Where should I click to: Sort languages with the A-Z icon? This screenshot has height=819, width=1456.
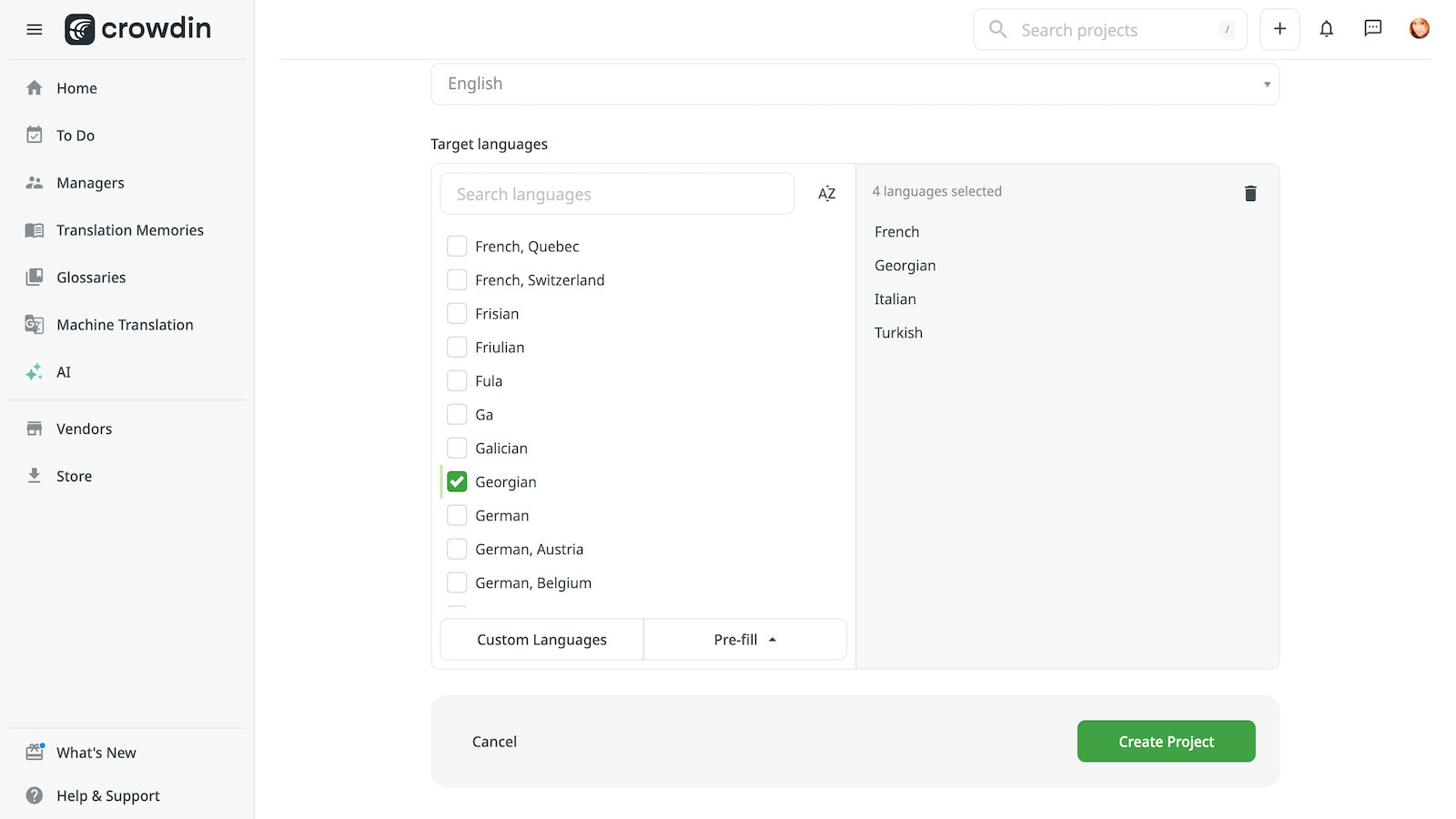pos(826,194)
